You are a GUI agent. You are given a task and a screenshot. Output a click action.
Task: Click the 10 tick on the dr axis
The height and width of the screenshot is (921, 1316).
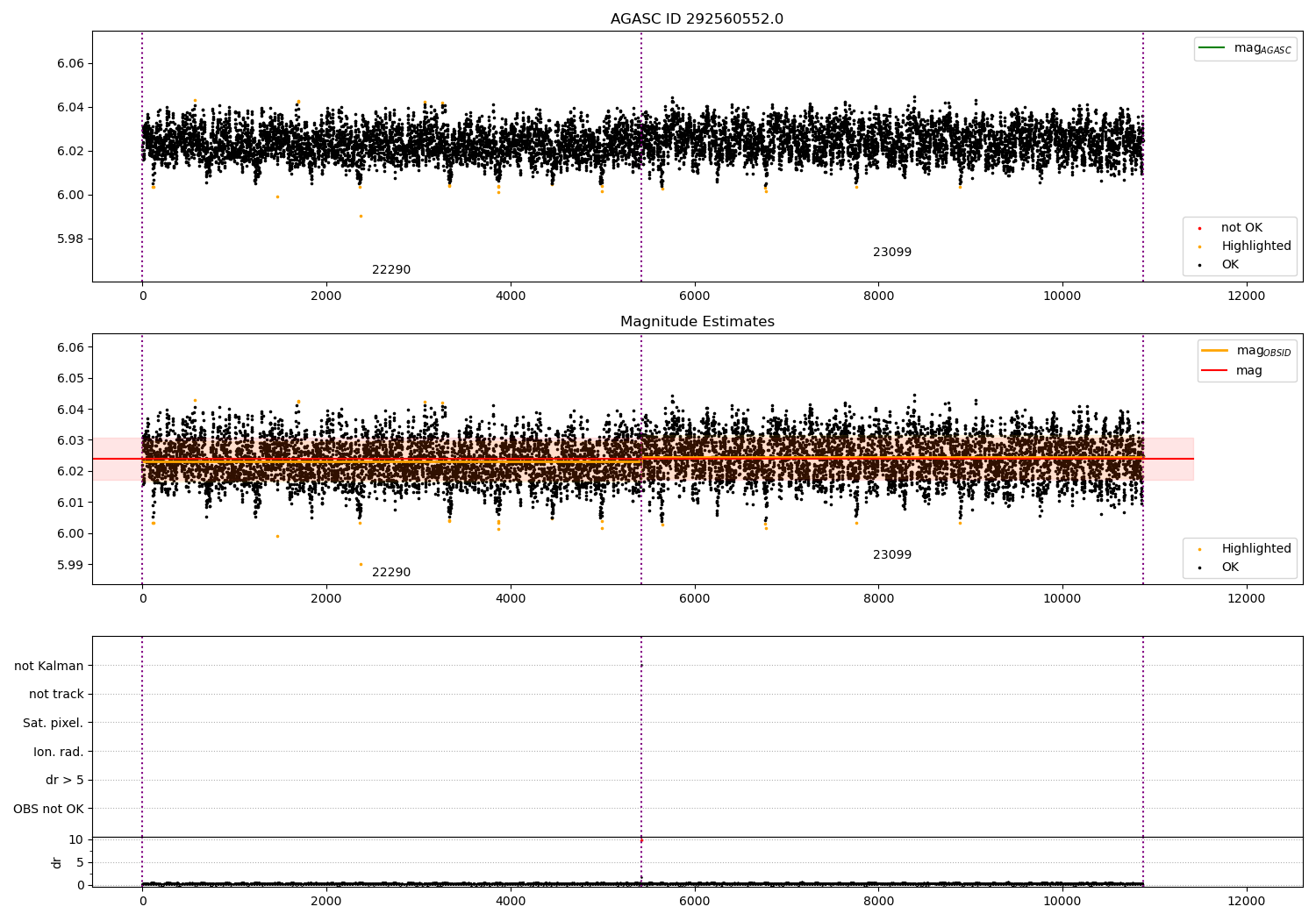point(76,839)
